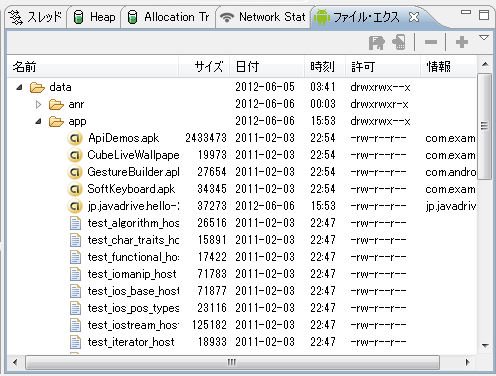The height and width of the screenshot is (376, 496).
Task: Click the test_iostream_host file icon
Action: pos(75,325)
